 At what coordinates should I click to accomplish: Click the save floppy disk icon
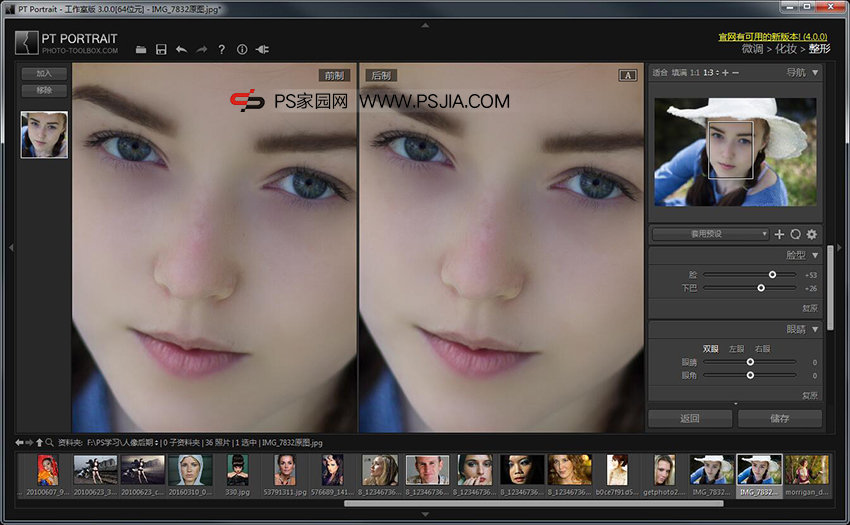pyautogui.click(x=161, y=49)
